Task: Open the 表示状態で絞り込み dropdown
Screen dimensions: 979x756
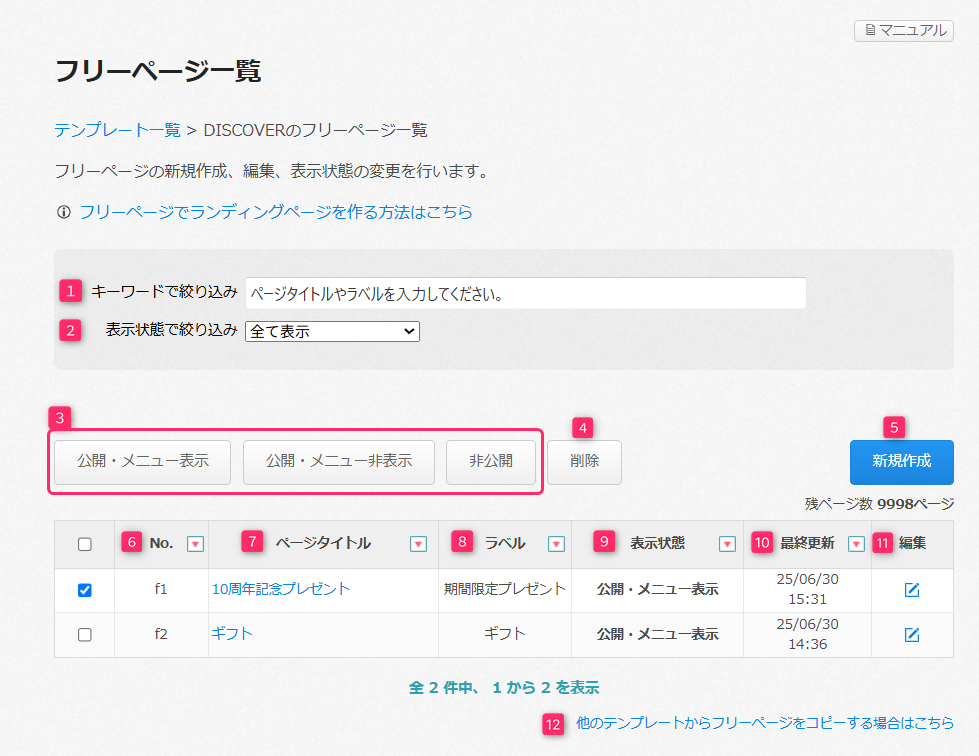Action: (x=332, y=331)
